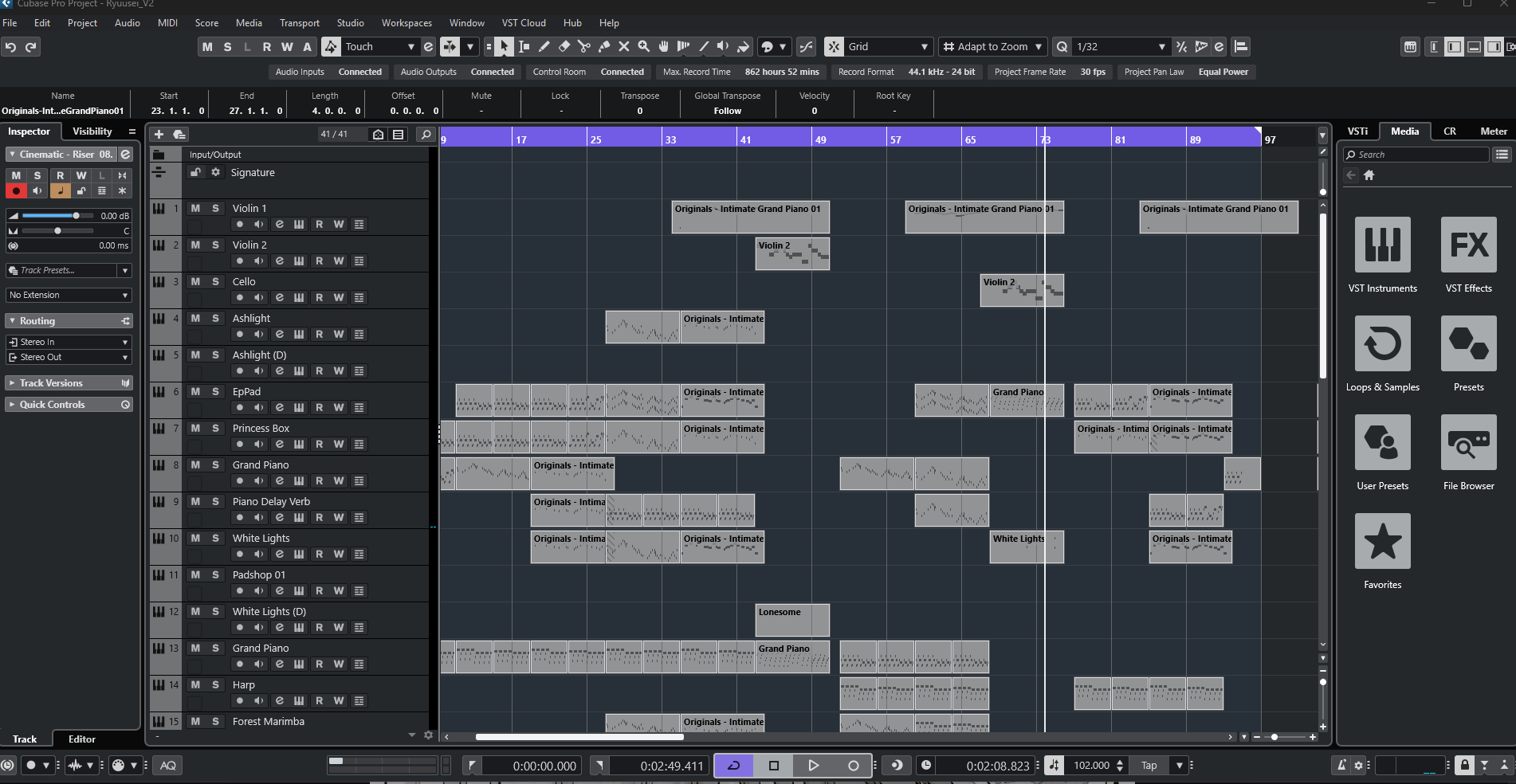Open the Adapt to Zoom dropdown

point(993,47)
